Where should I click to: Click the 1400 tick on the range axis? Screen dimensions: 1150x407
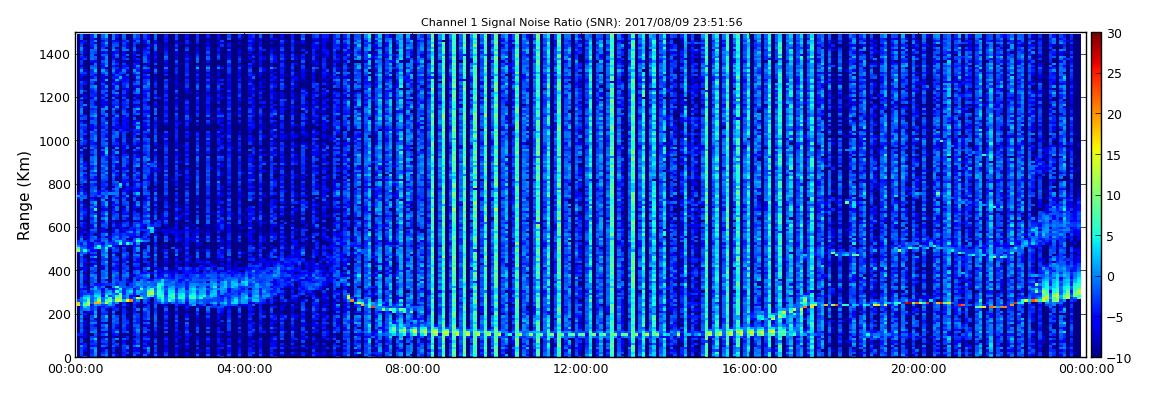tap(55, 54)
